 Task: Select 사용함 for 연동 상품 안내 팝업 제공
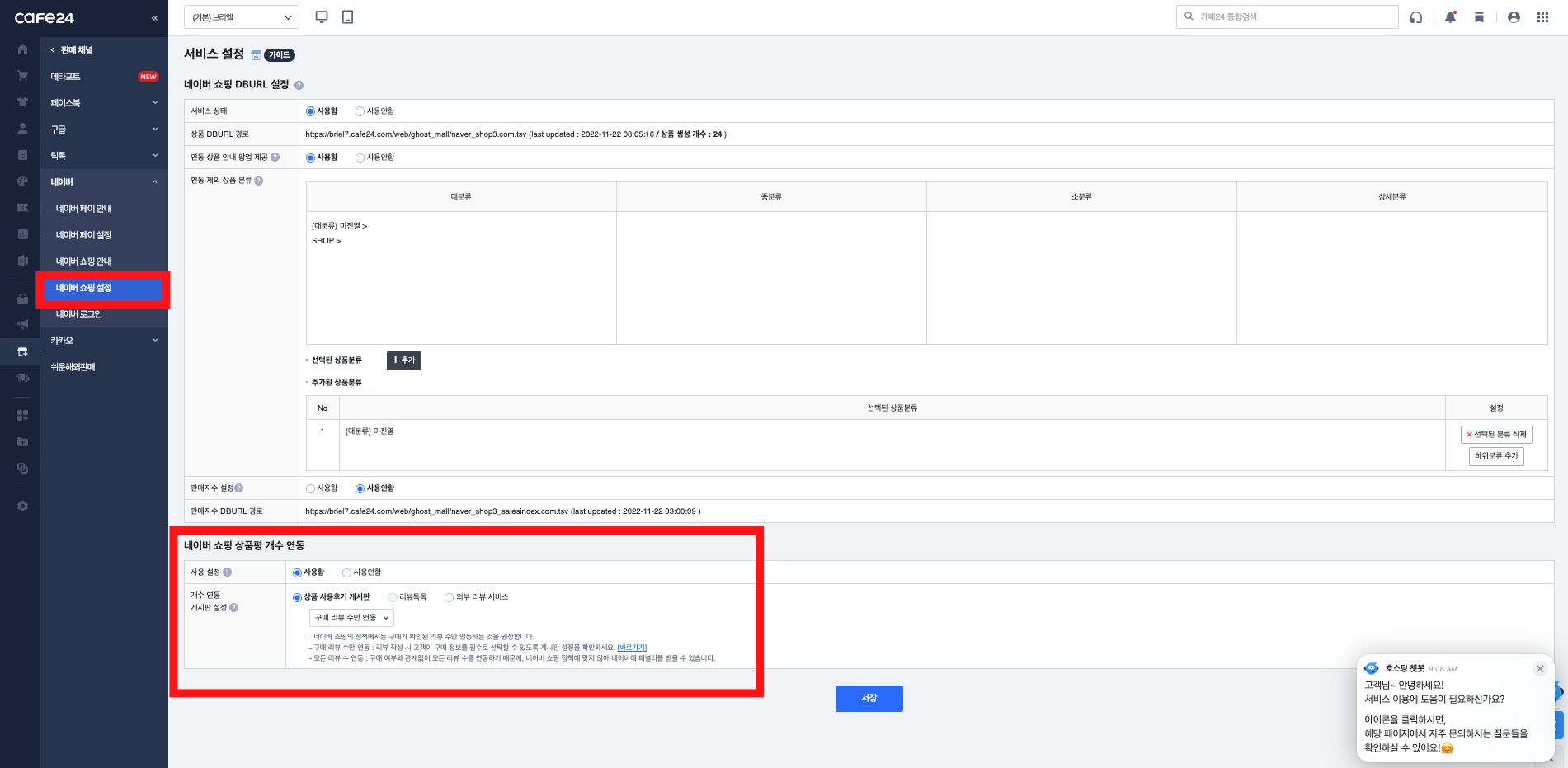coord(310,158)
